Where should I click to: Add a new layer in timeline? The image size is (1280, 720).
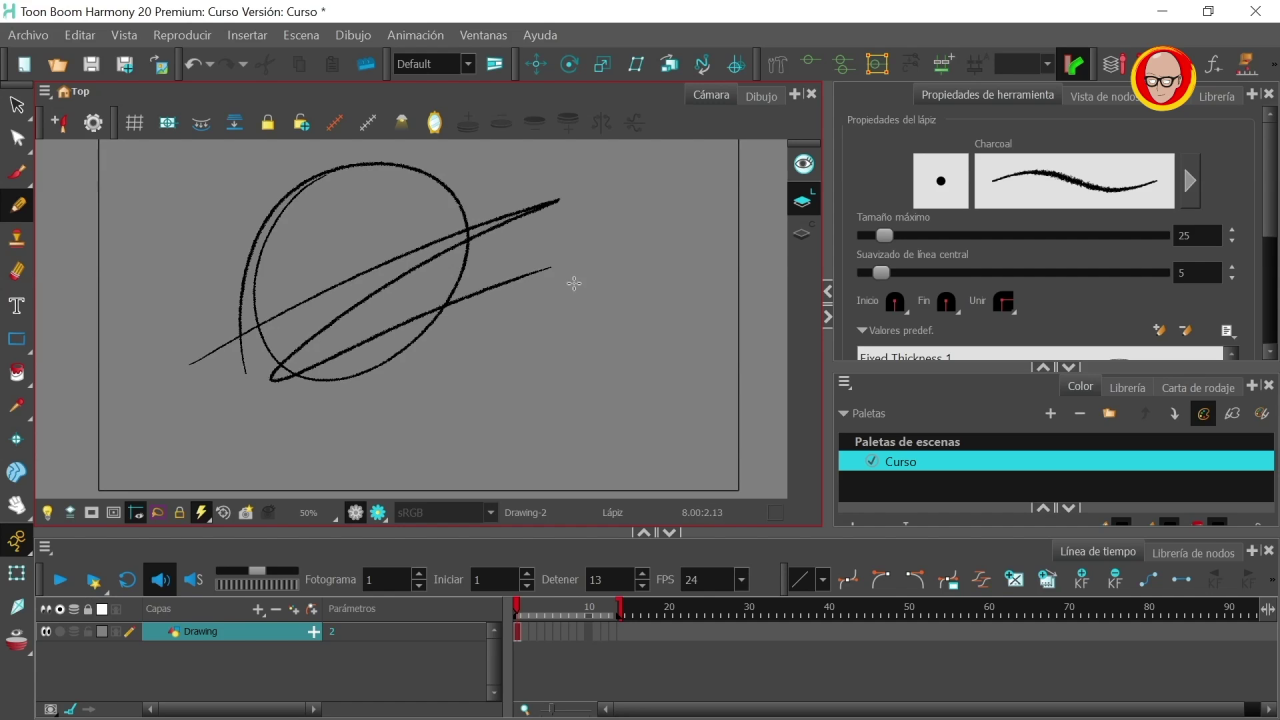click(258, 609)
